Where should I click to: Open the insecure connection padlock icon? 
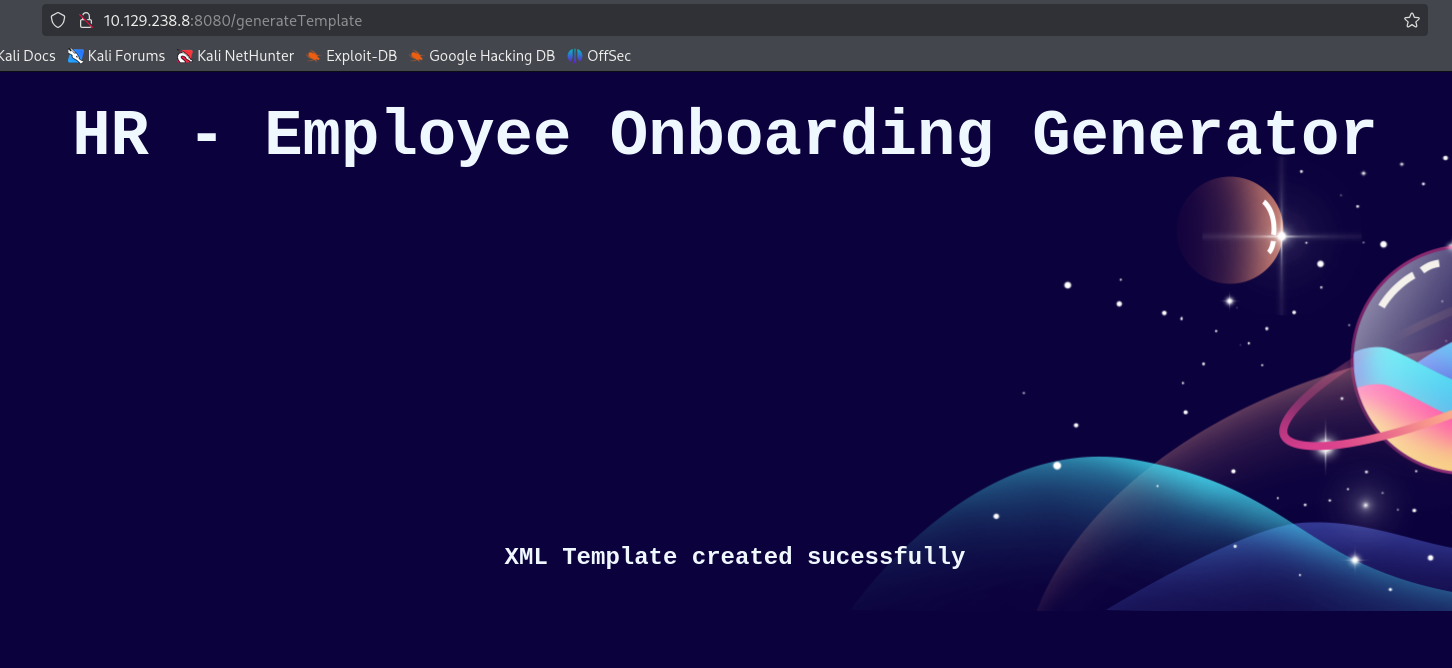coord(85,20)
